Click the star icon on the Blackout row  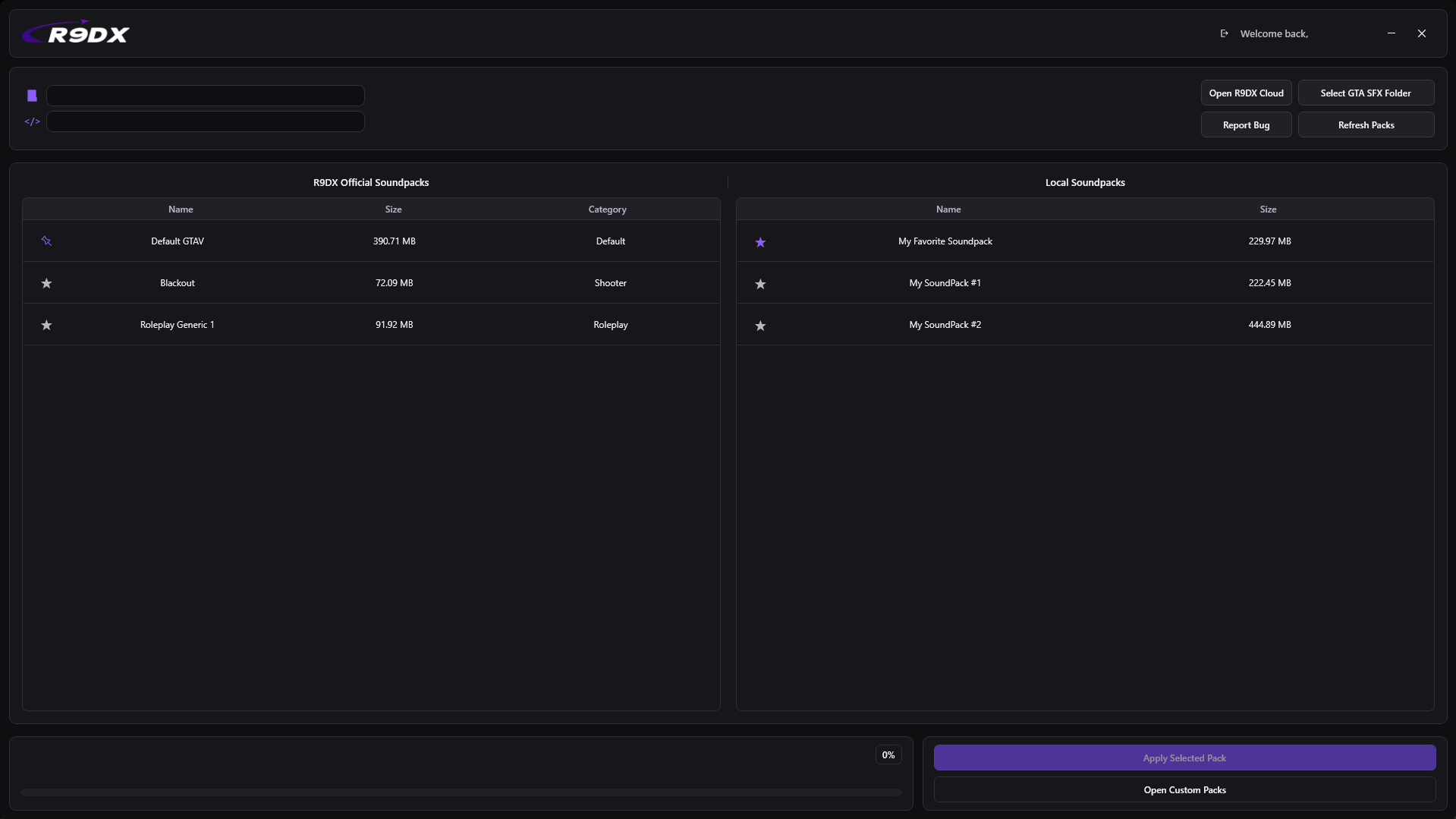[46, 283]
